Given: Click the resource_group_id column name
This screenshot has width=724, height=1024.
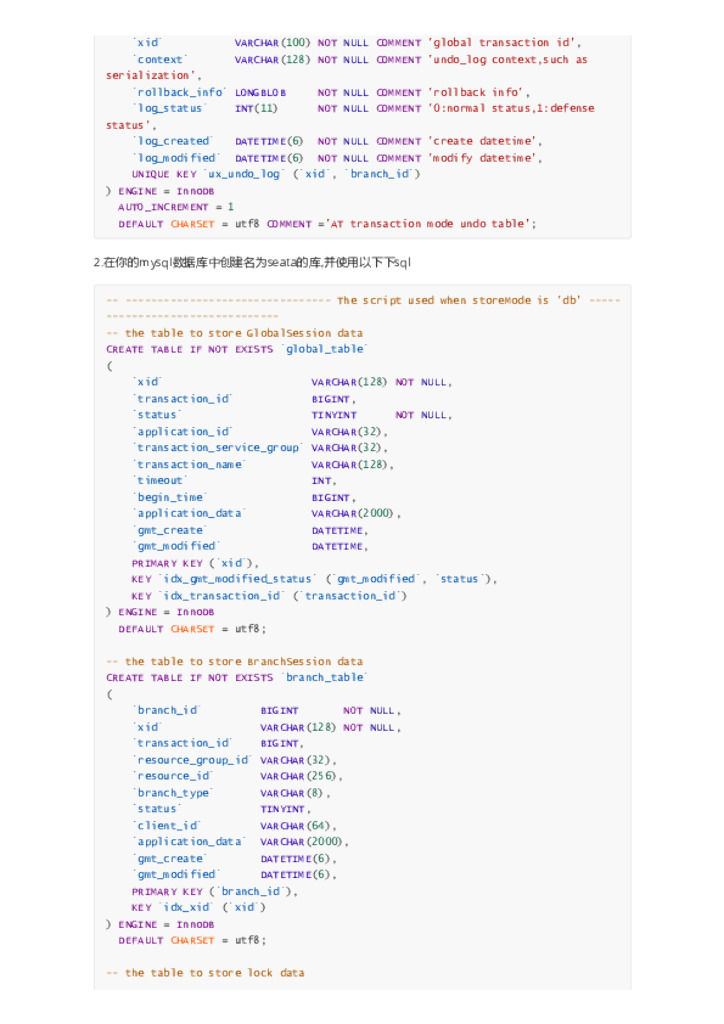Looking at the screenshot, I should click(192, 760).
